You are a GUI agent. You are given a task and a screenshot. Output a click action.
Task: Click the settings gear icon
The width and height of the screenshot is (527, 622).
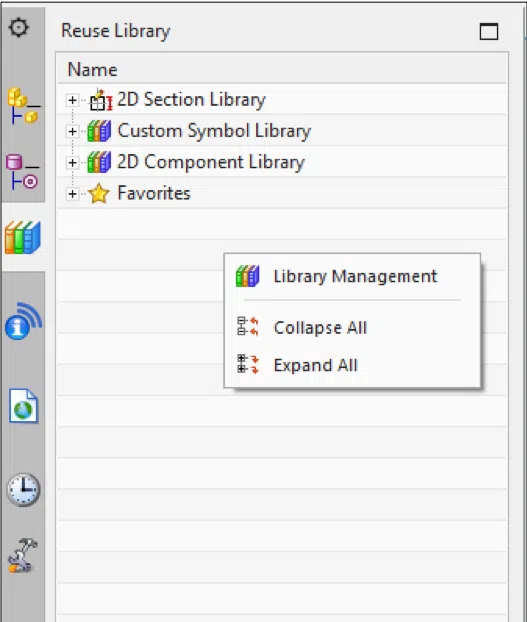coord(19,28)
